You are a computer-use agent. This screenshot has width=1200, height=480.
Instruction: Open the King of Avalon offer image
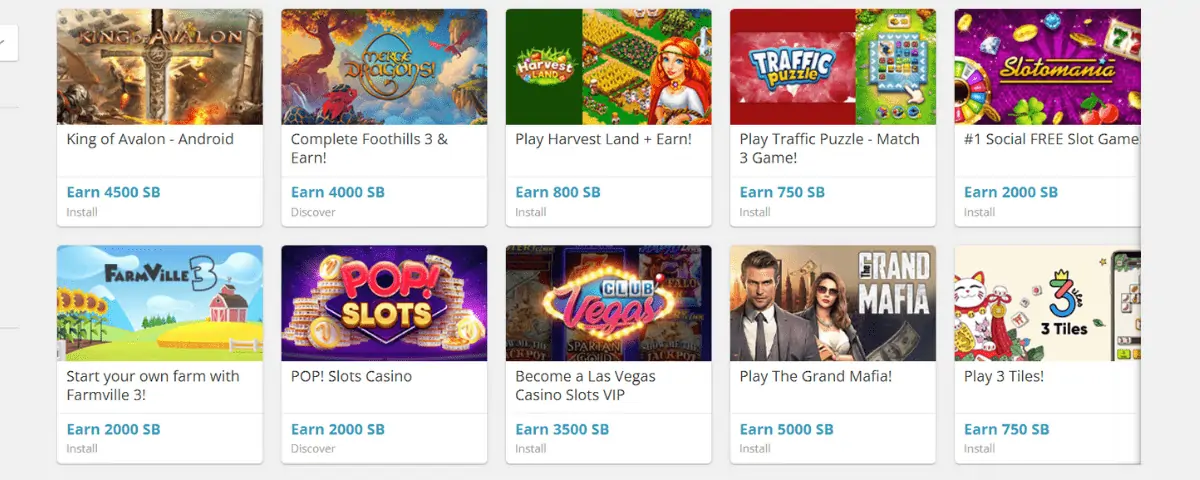pos(160,67)
